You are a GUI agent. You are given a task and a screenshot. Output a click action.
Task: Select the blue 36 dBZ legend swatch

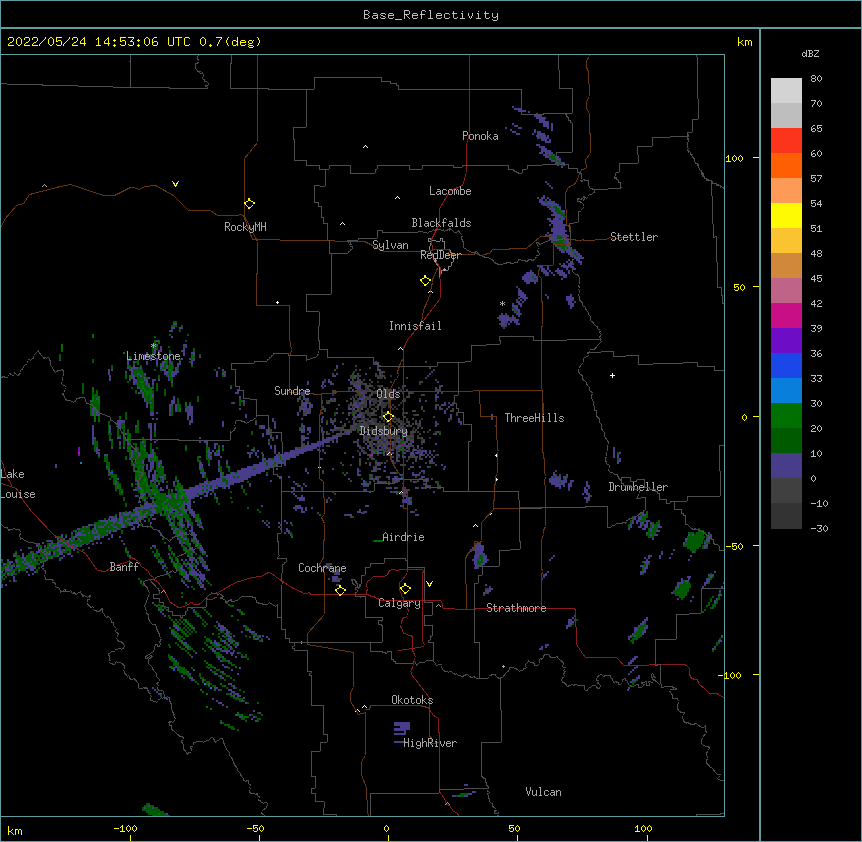pos(786,365)
